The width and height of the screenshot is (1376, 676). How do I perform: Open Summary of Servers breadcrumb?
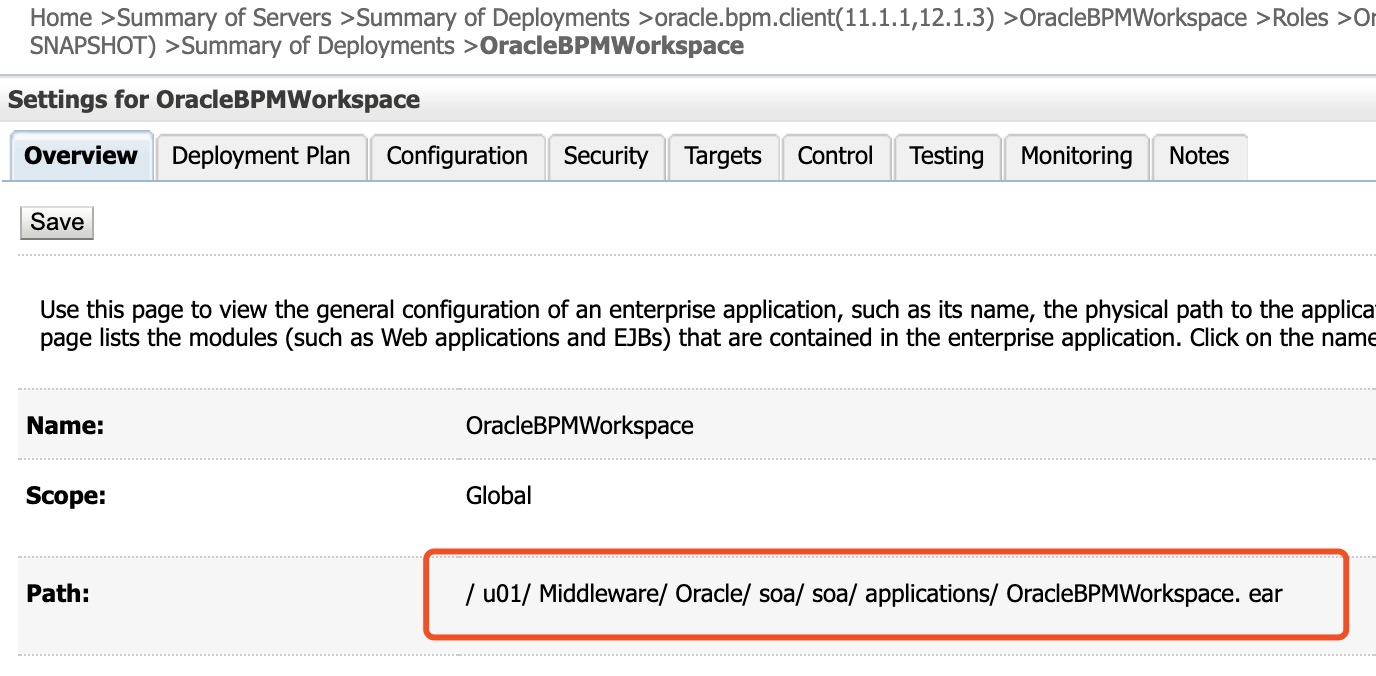click(225, 18)
